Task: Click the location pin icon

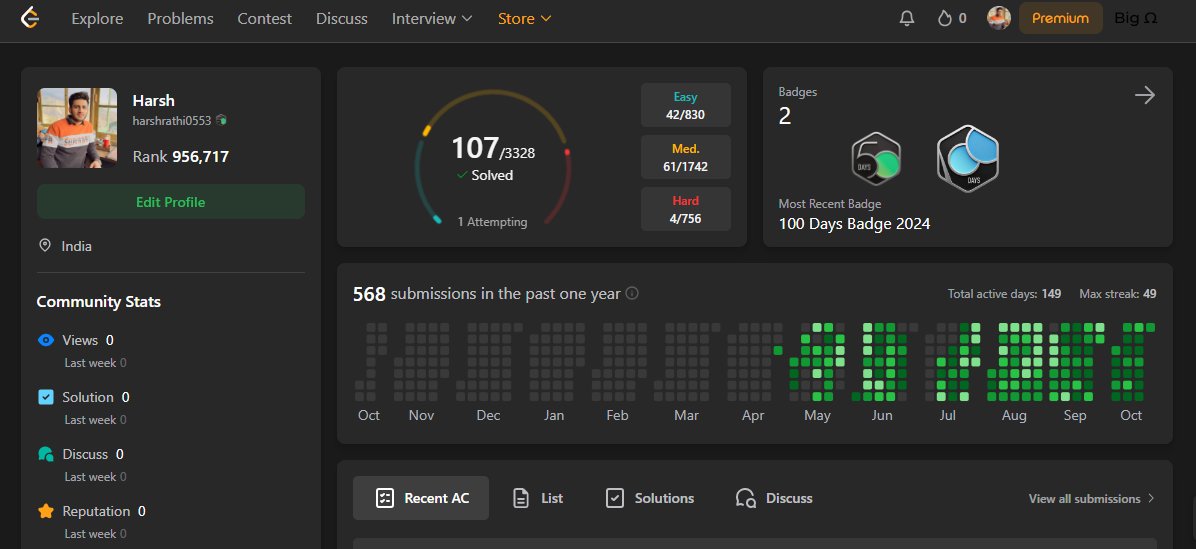Action: [45, 246]
